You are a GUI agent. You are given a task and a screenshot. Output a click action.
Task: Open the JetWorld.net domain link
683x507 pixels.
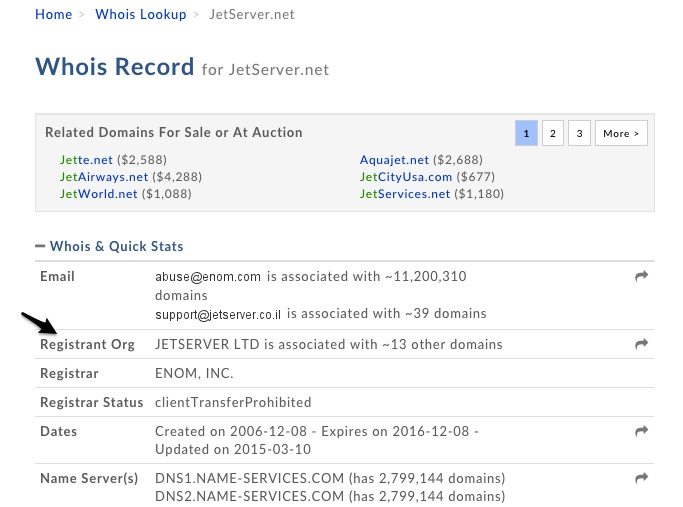(98, 194)
